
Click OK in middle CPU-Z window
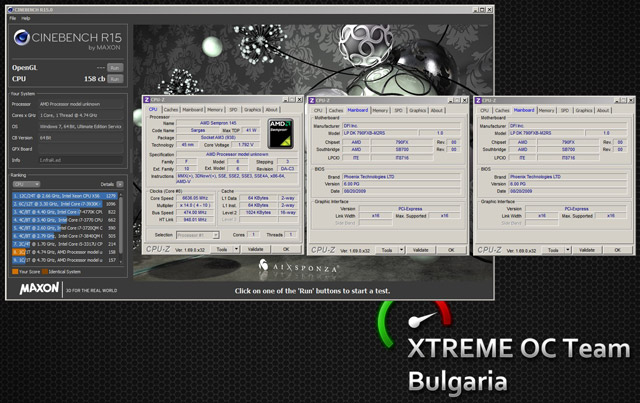tap(451, 250)
